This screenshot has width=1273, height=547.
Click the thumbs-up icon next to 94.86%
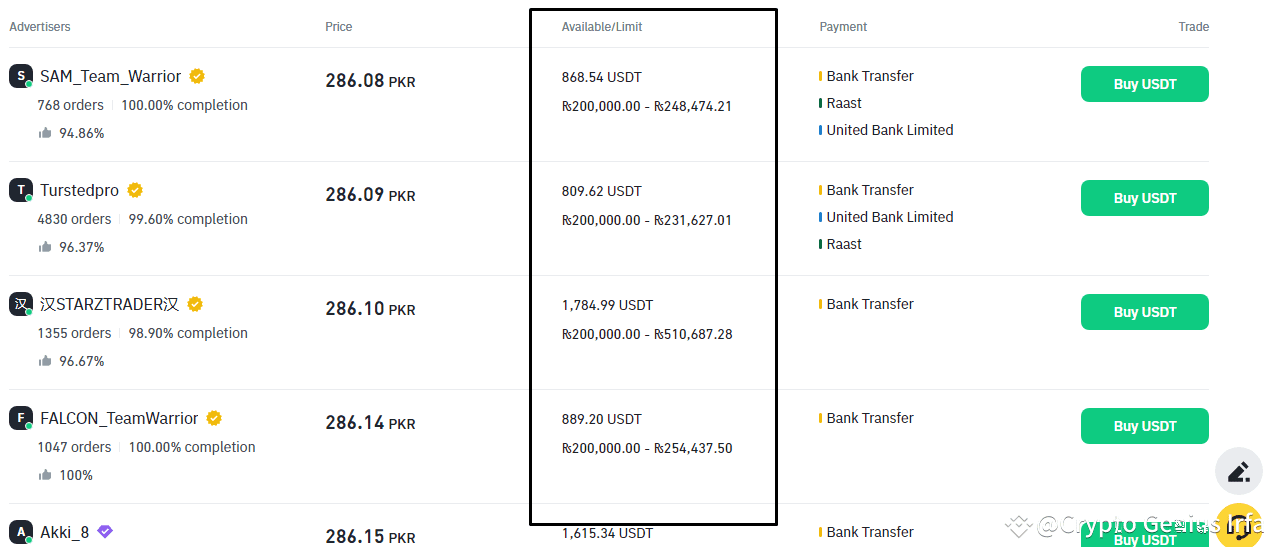pos(45,133)
